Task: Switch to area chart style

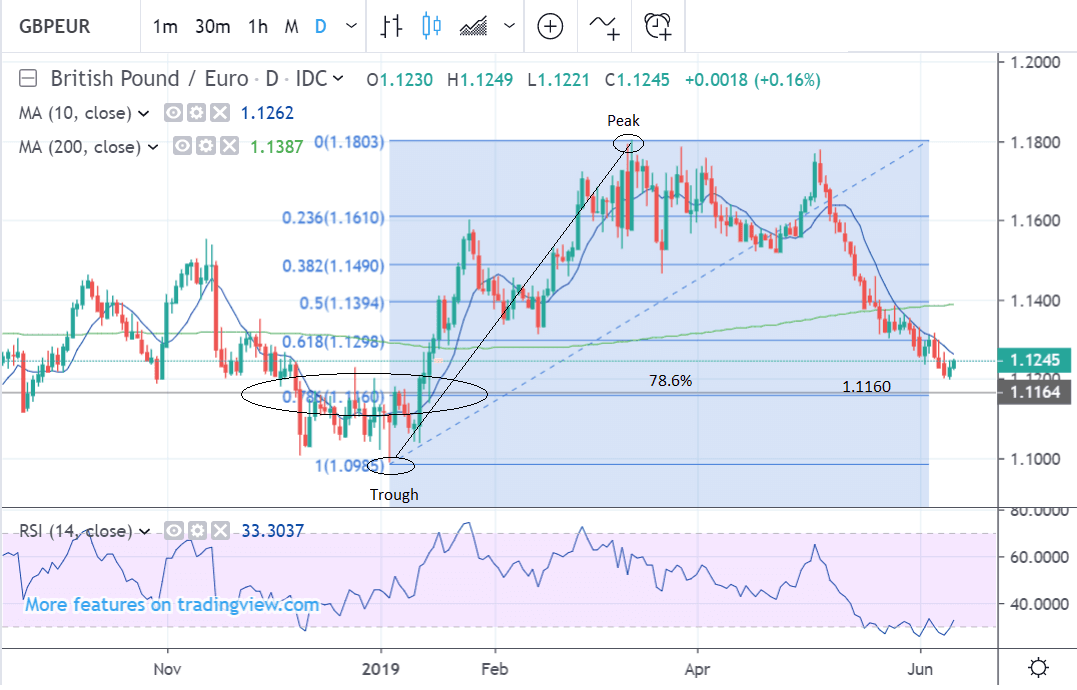Action: tap(473, 27)
